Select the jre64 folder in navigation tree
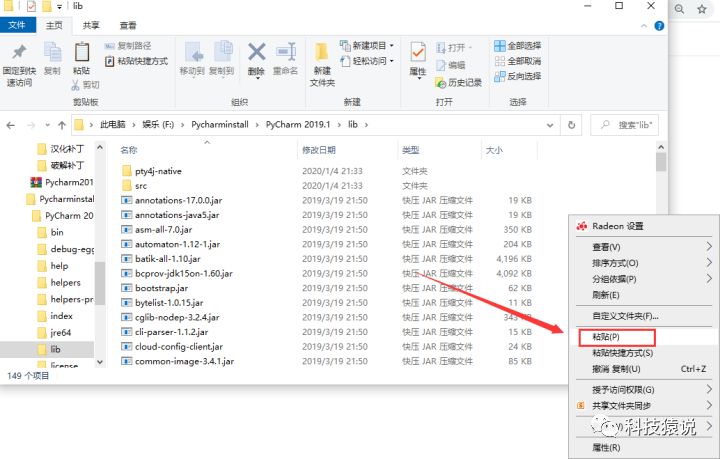The height and width of the screenshot is (459, 720). click(61, 332)
